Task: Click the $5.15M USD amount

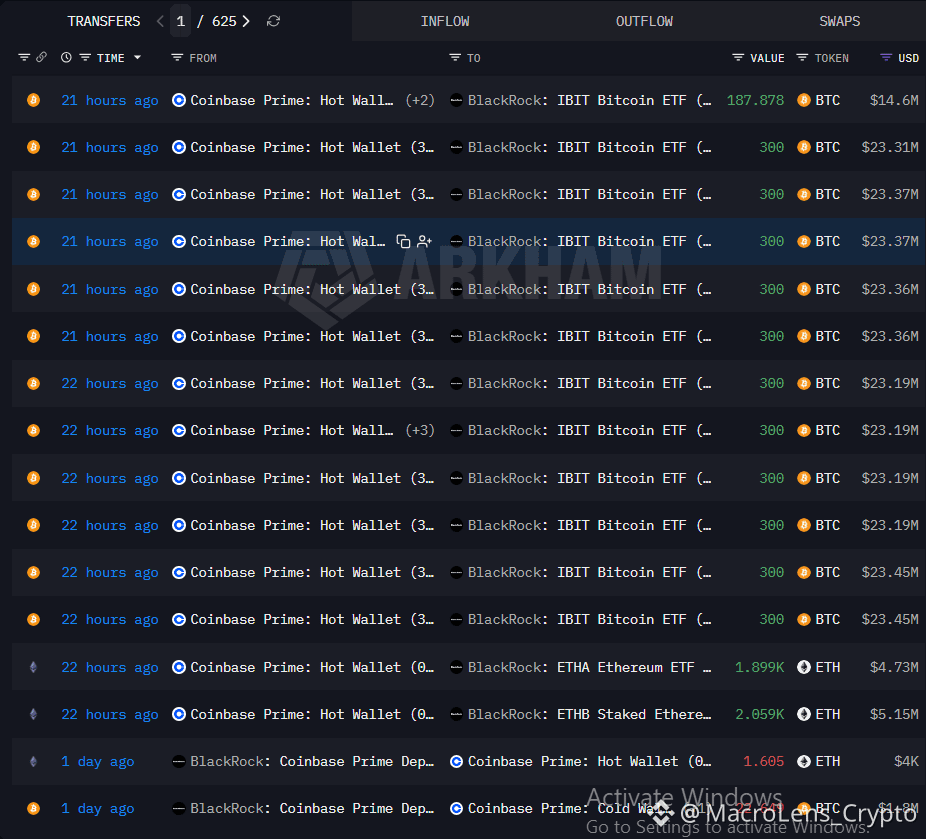Action: click(894, 714)
